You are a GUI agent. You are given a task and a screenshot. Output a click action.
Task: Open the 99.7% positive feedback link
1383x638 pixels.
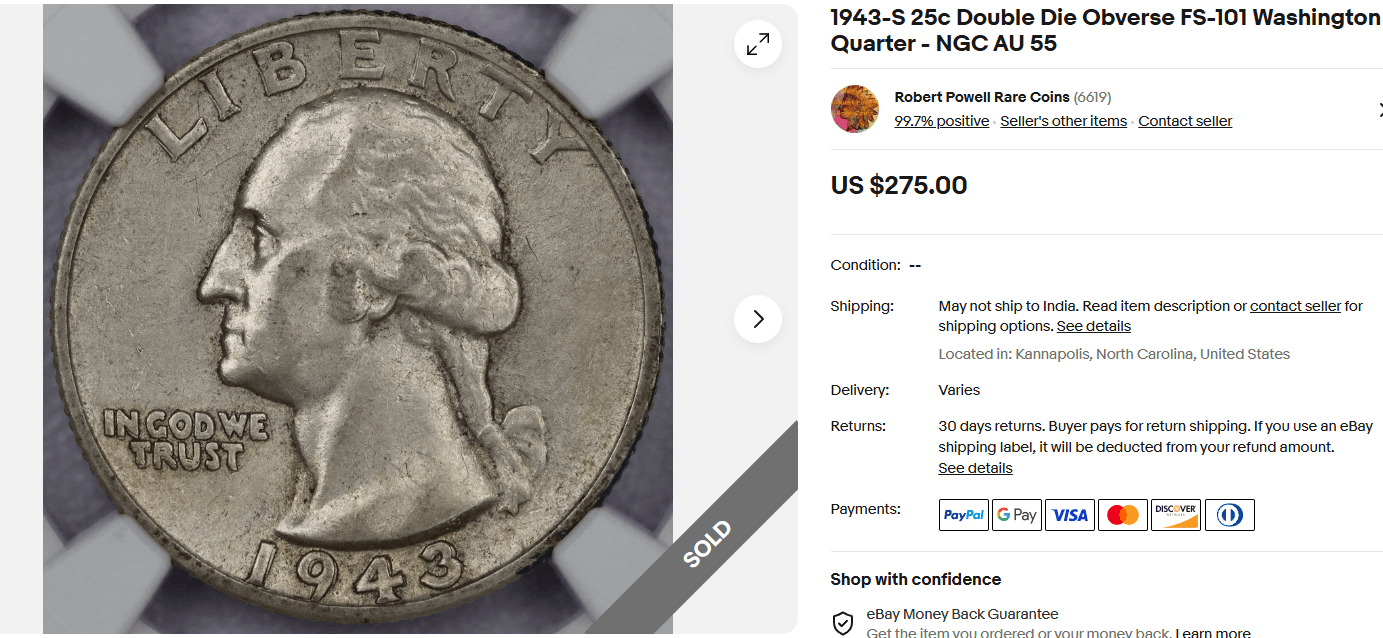(x=941, y=120)
